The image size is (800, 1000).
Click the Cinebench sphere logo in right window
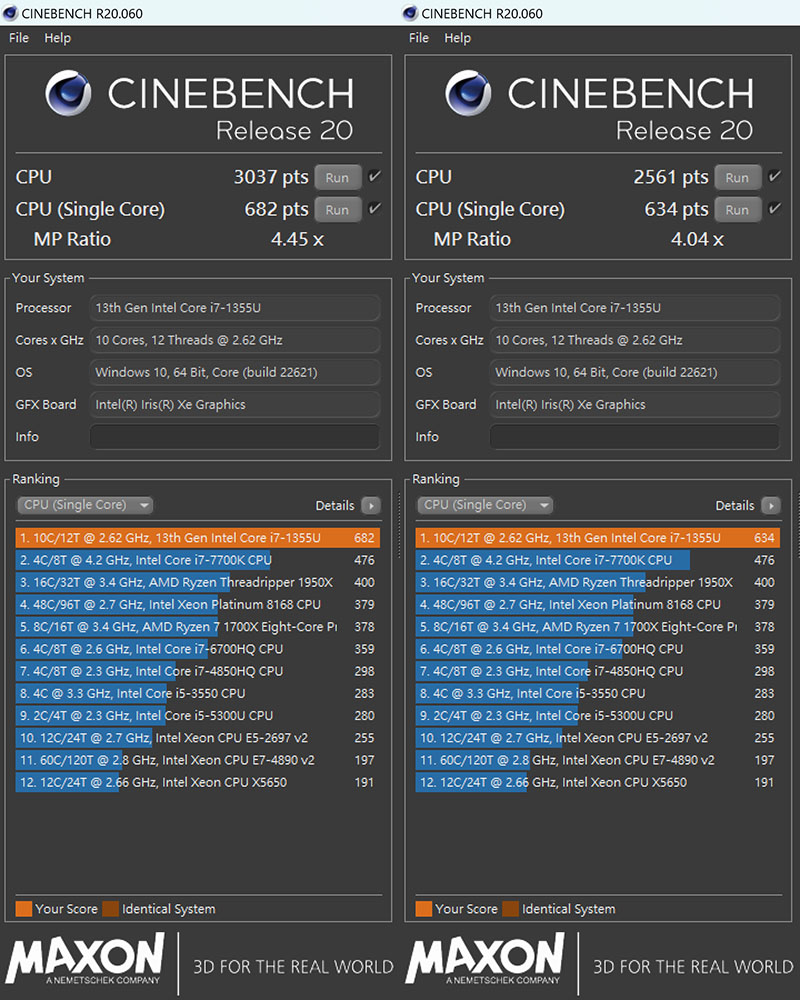[x=468, y=93]
